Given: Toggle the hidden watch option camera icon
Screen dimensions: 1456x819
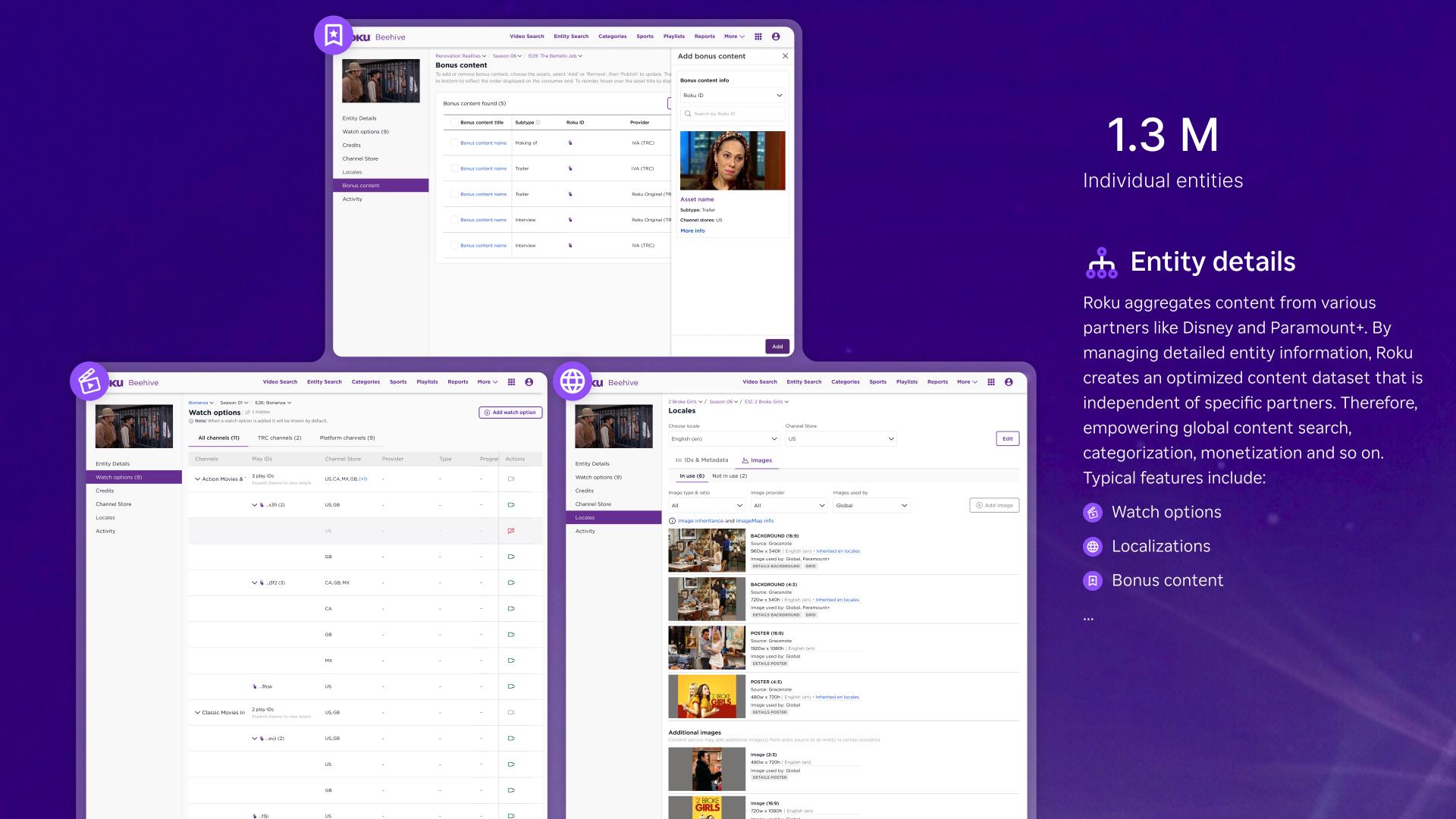Looking at the screenshot, I should tap(512, 531).
